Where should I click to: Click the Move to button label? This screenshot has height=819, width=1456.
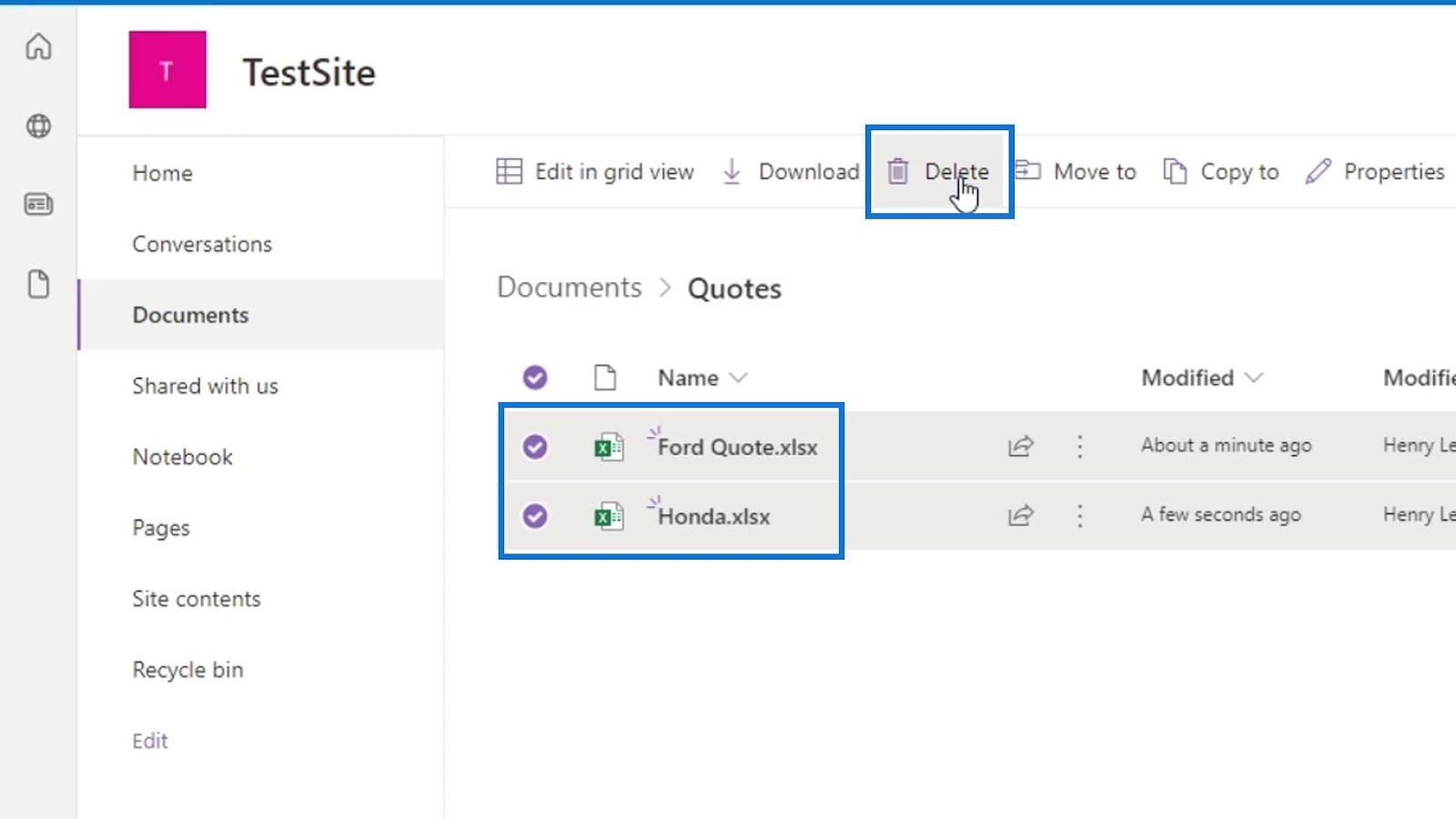pos(1095,171)
